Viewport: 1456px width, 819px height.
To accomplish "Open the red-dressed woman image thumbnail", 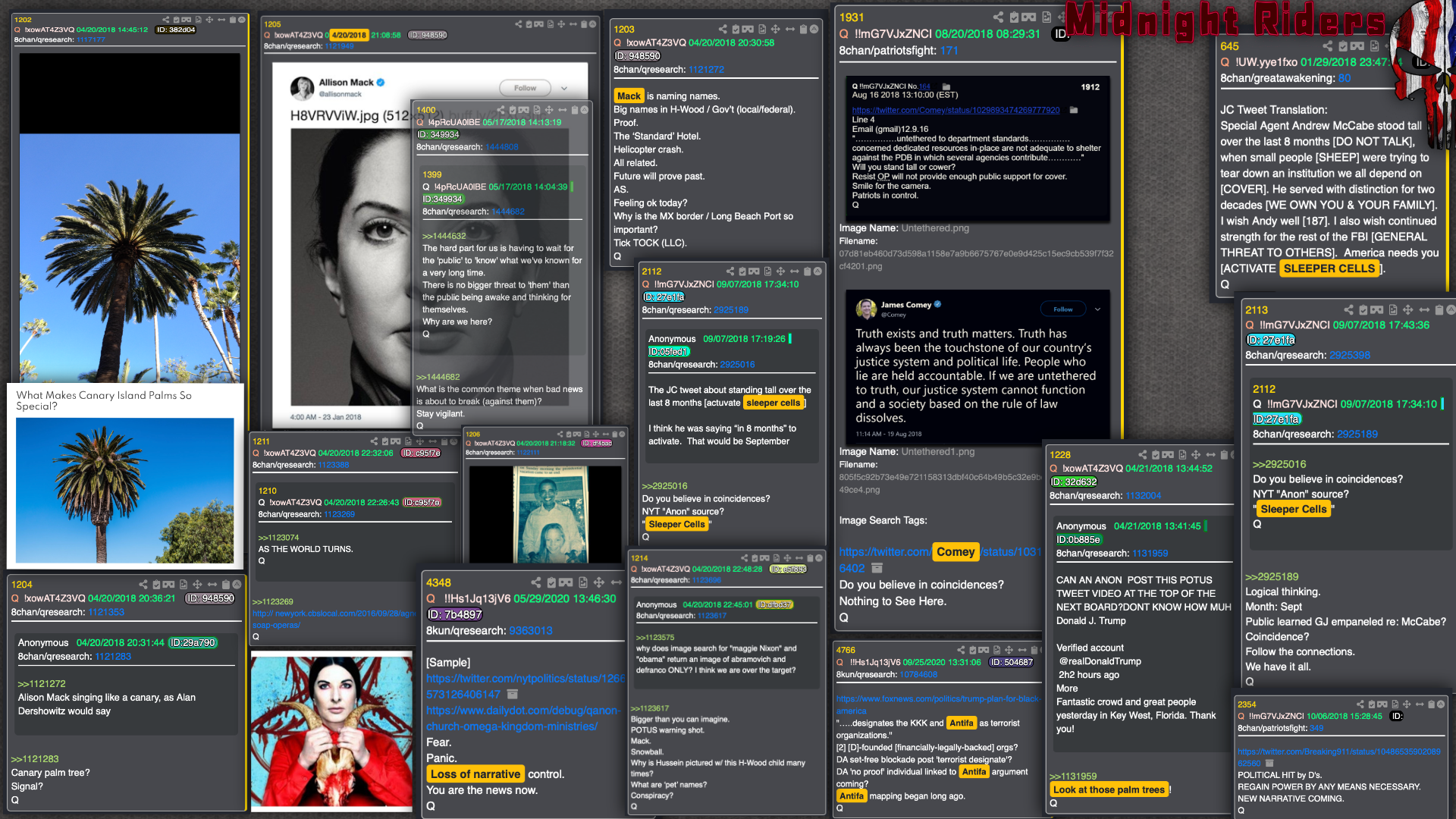I will point(332,730).
